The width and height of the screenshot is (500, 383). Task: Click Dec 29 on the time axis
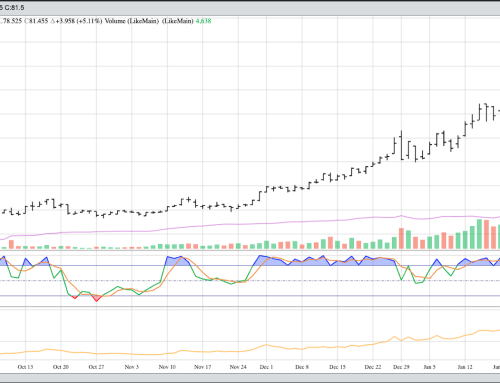(401, 367)
